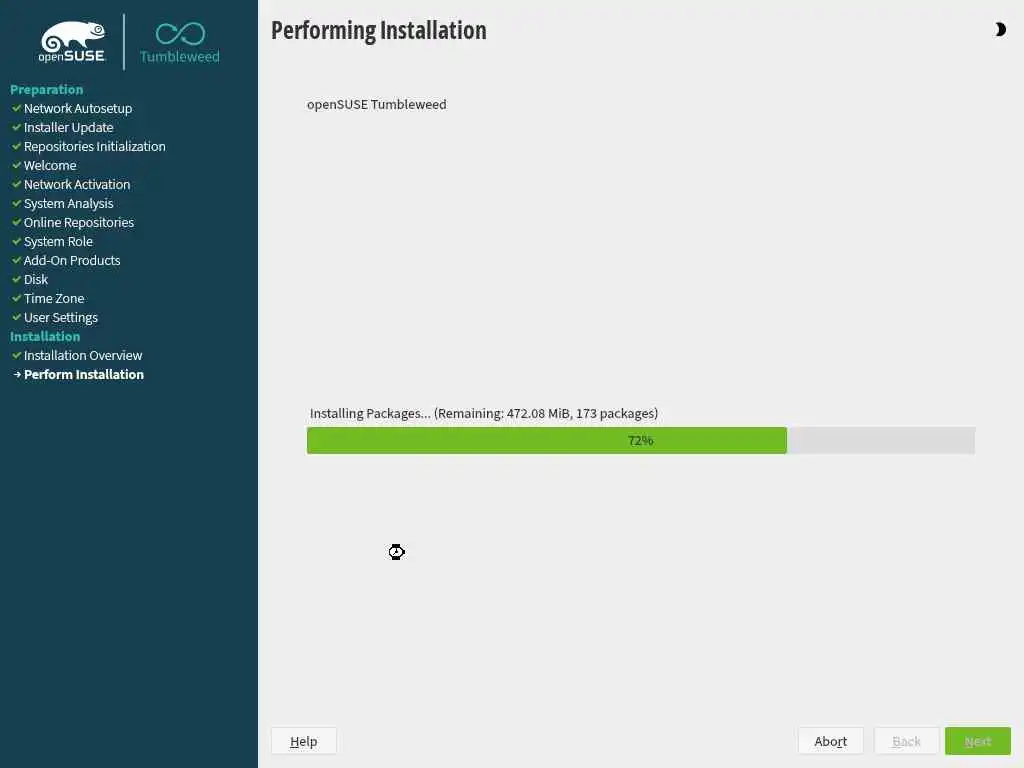
Task: Click the 72% installation progress bar
Action: click(x=641, y=440)
